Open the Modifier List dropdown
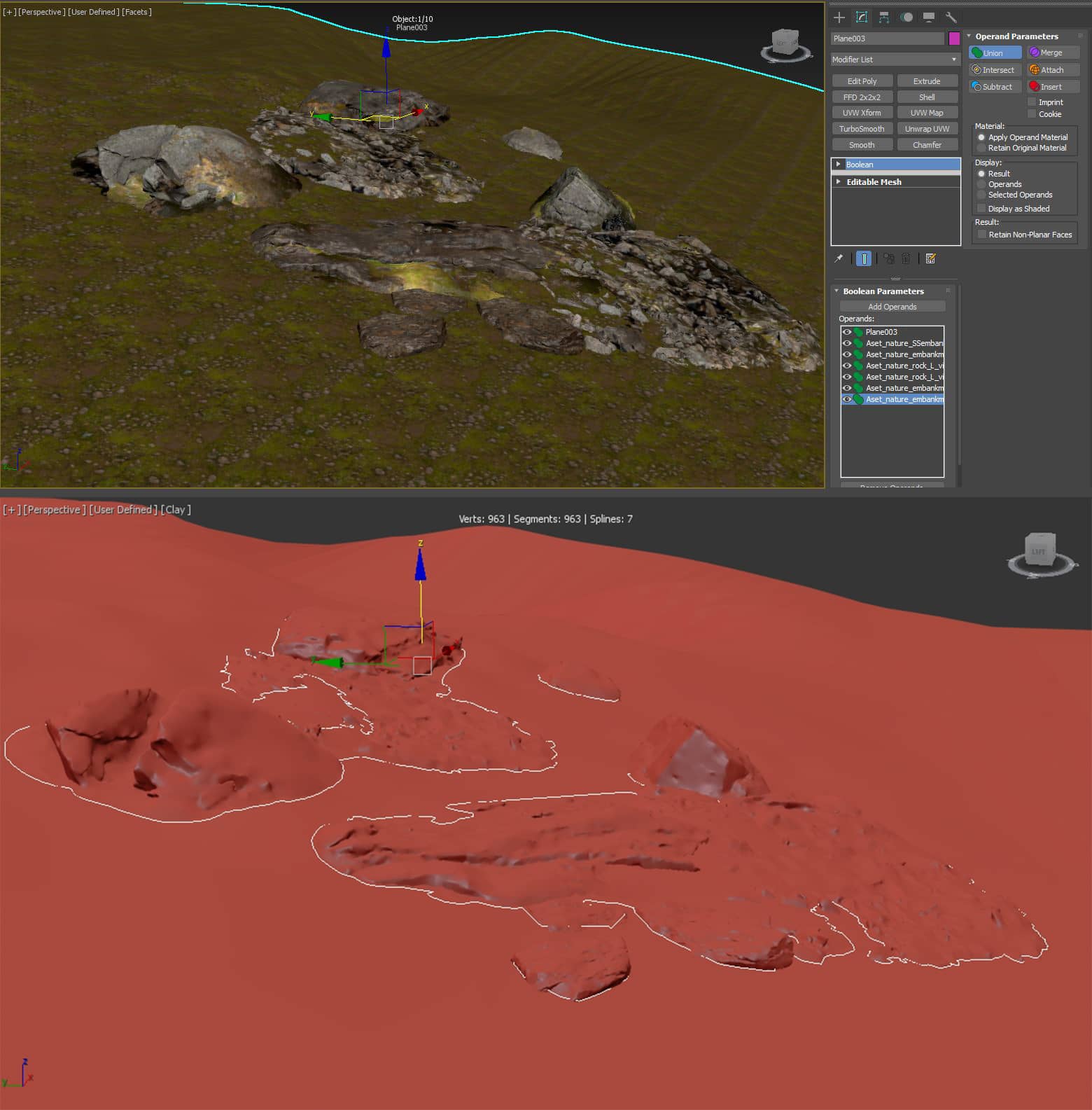The width and height of the screenshot is (1092, 1110). (895, 60)
